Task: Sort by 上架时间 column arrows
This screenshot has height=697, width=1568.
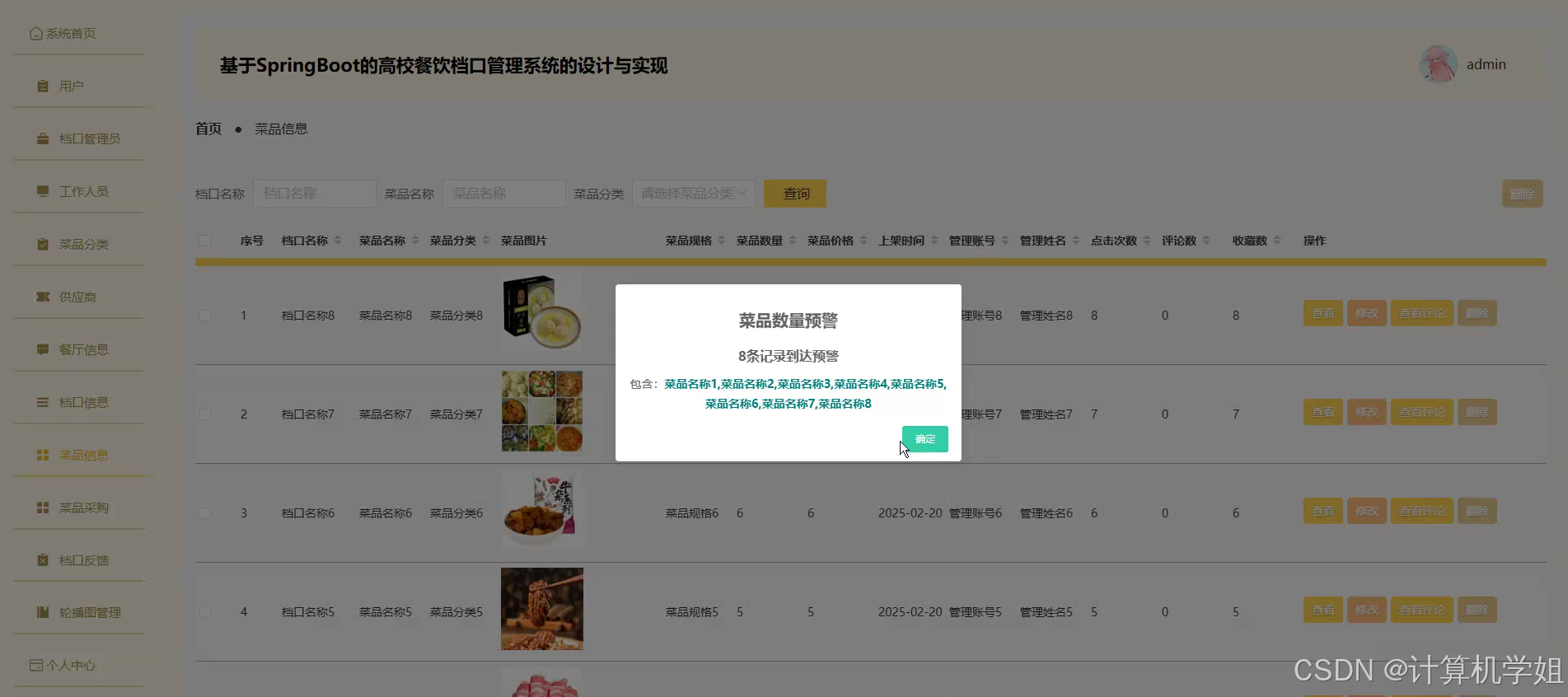Action: pyautogui.click(x=934, y=241)
